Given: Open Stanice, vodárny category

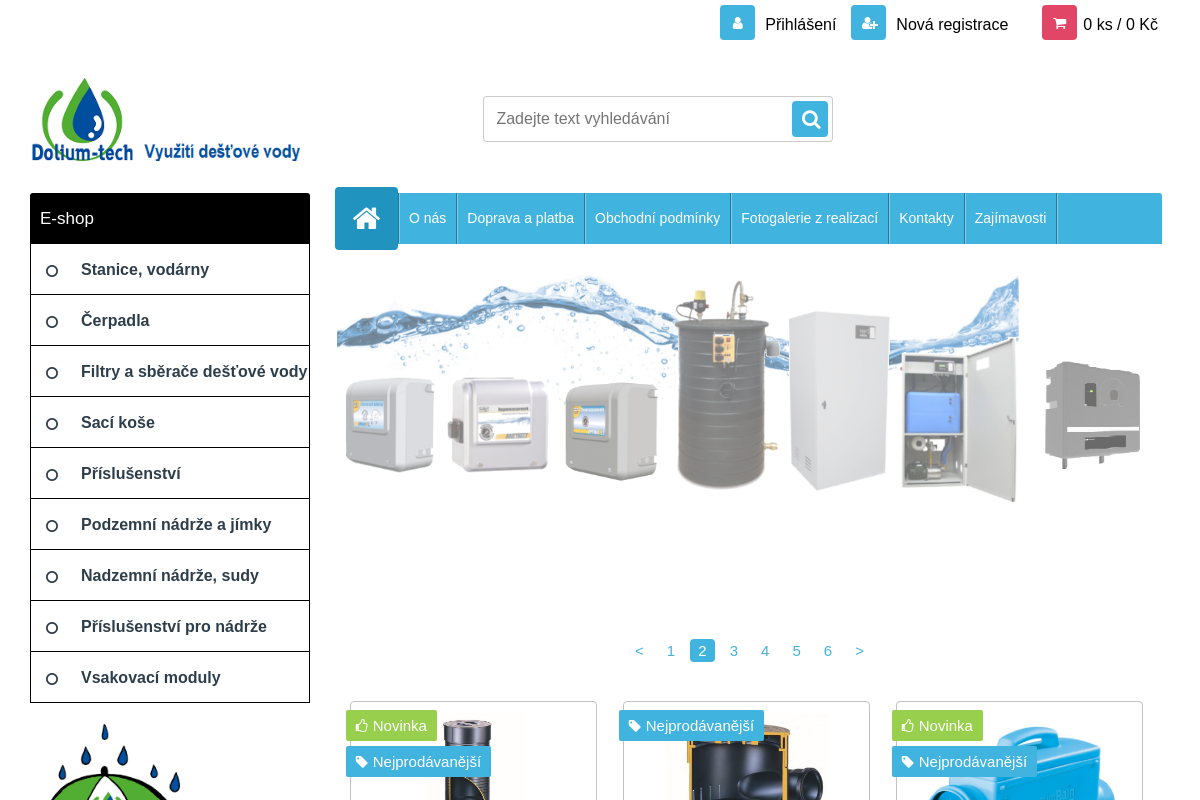Looking at the screenshot, I should [170, 270].
